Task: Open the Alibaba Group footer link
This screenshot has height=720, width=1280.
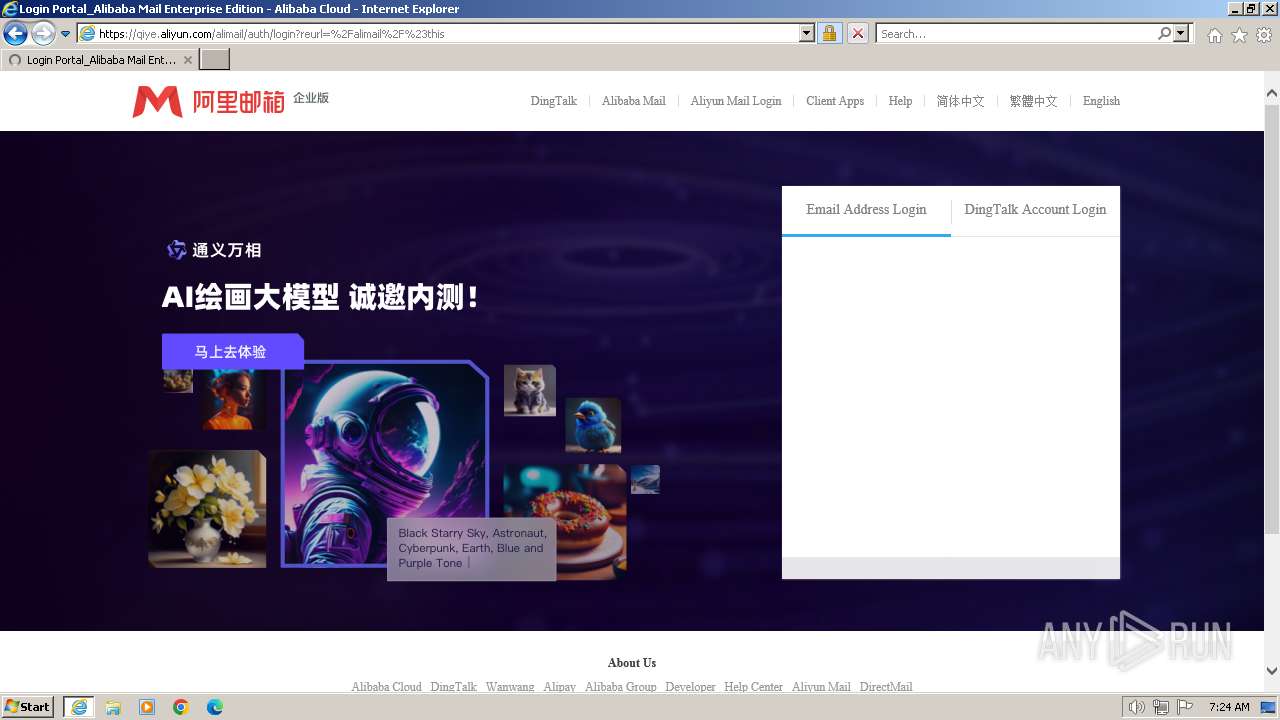Action: click(621, 687)
